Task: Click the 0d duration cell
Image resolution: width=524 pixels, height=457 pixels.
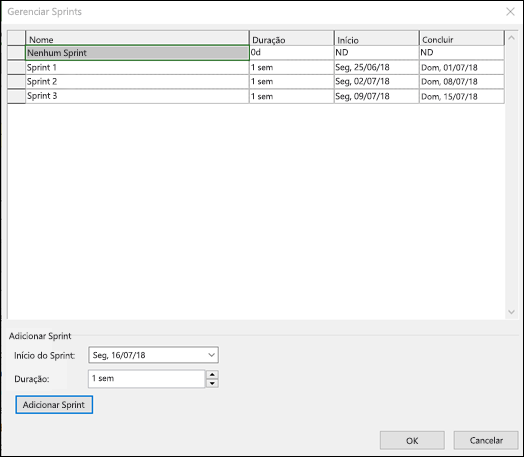Action: [291, 53]
